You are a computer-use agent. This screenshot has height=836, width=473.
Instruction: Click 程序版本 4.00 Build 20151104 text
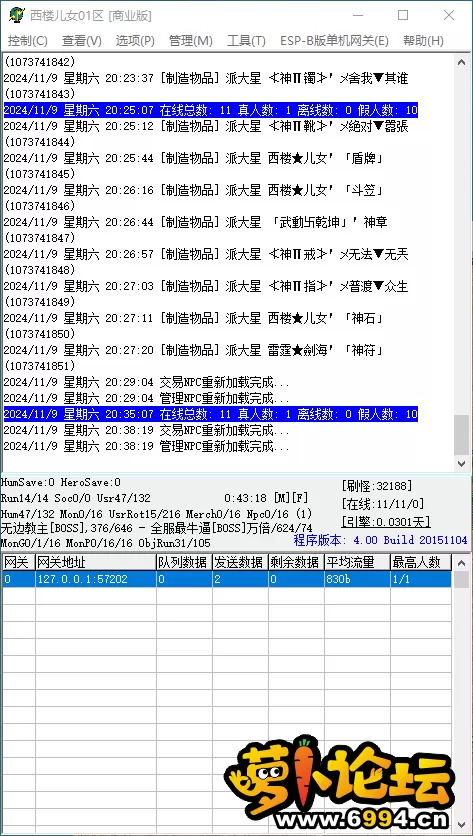click(x=381, y=540)
